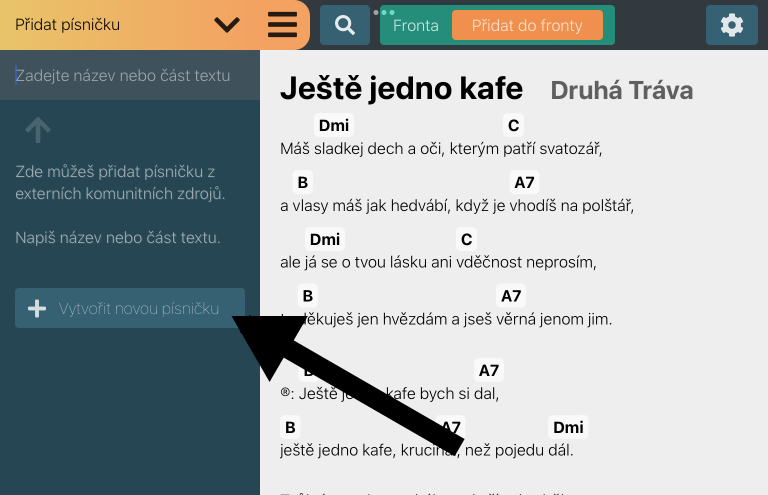Click the Dmi chord above než pojedu dál

click(568, 427)
